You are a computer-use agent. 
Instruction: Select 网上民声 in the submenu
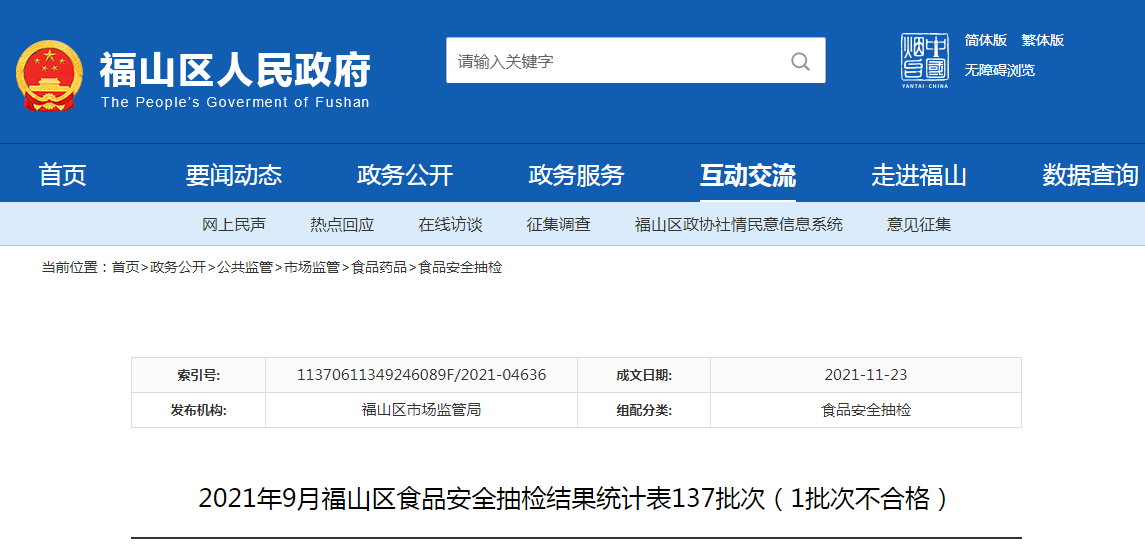coord(234,225)
